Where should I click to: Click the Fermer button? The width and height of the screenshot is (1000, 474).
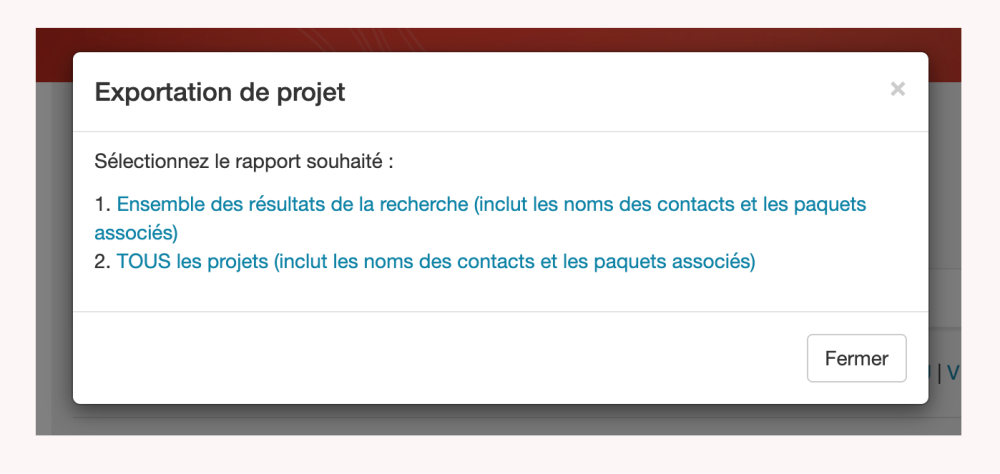[x=856, y=358]
